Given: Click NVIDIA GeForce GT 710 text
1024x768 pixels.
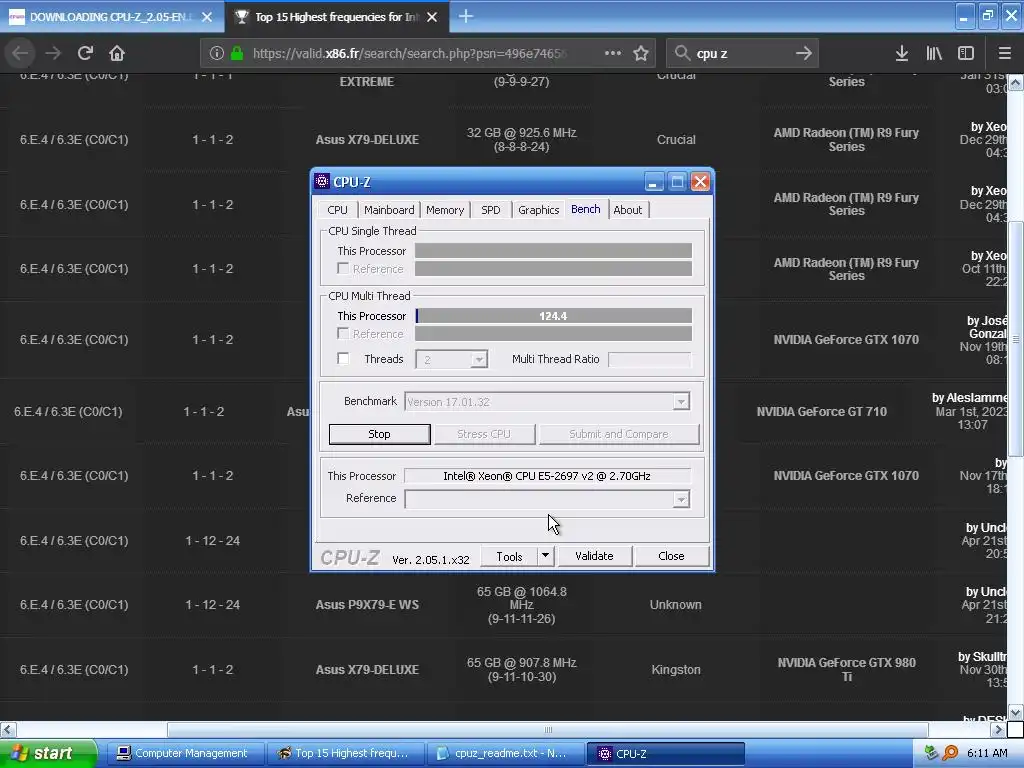Looking at the screenshot, I should [x=822, y=411].
